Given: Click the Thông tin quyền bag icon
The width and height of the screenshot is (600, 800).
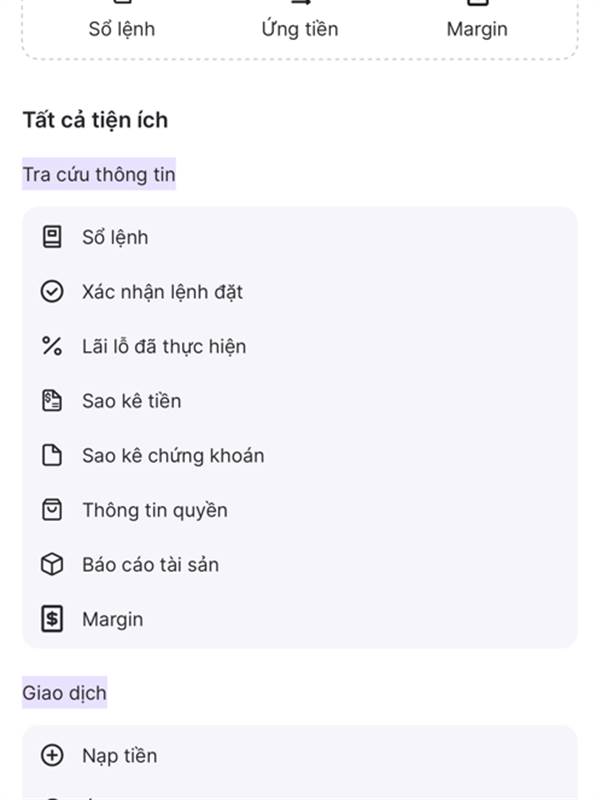Looking at the screenshot, I should pyautogui.click(x=51, y=510).
